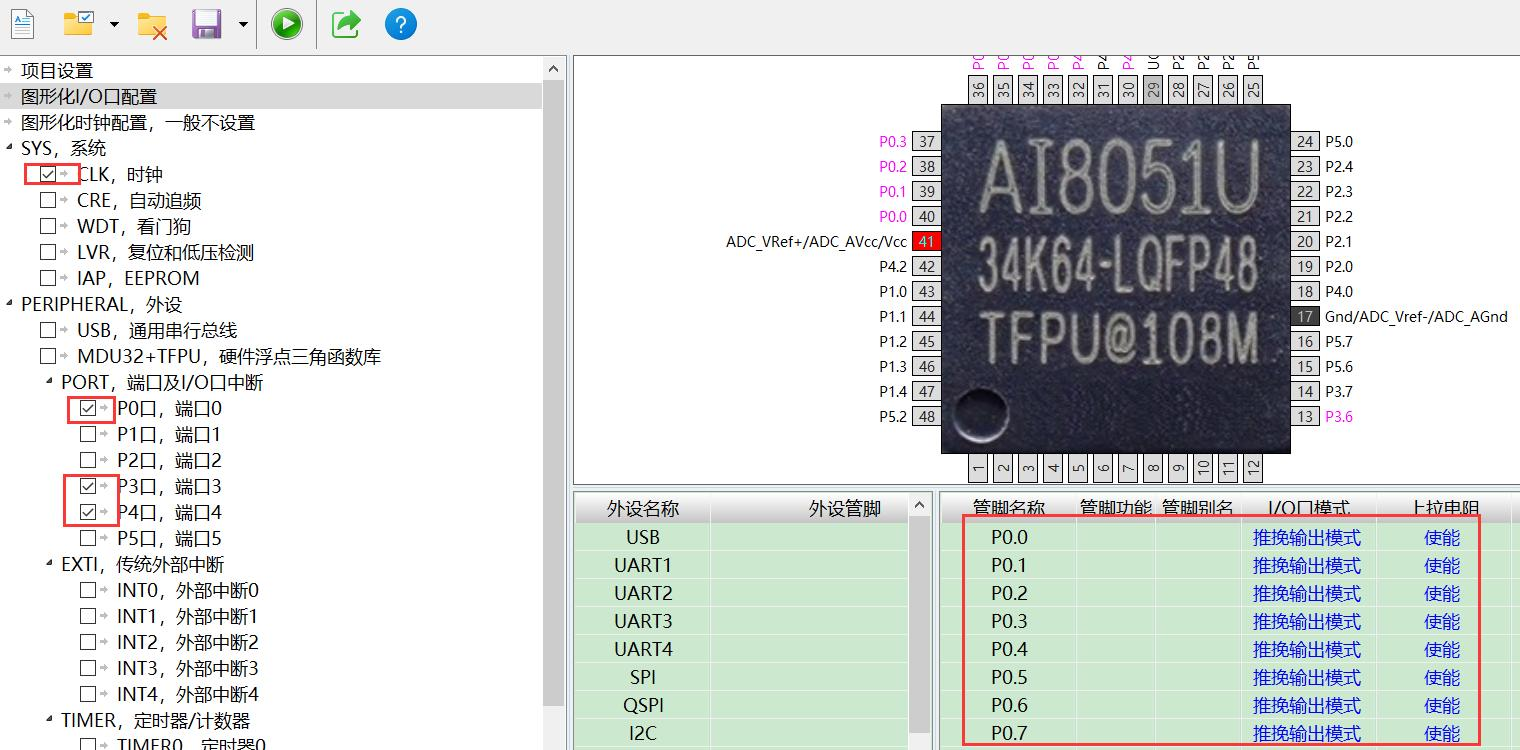Click 使能 pull-up link in P0.1 row
The height and width of the screenshot is (750, 1520).
click(x=1442, y=566)
